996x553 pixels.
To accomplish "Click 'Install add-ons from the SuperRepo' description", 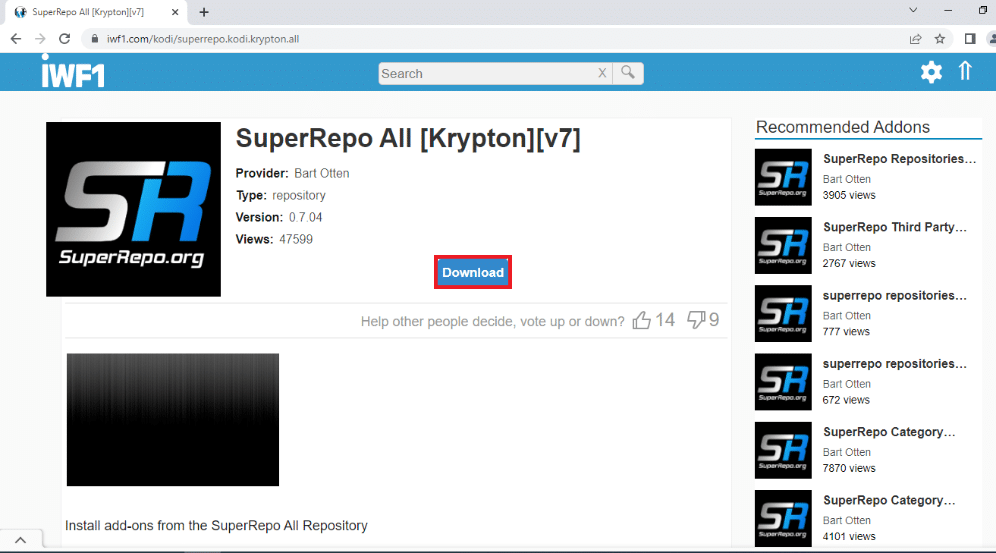I will pos(216,526).
